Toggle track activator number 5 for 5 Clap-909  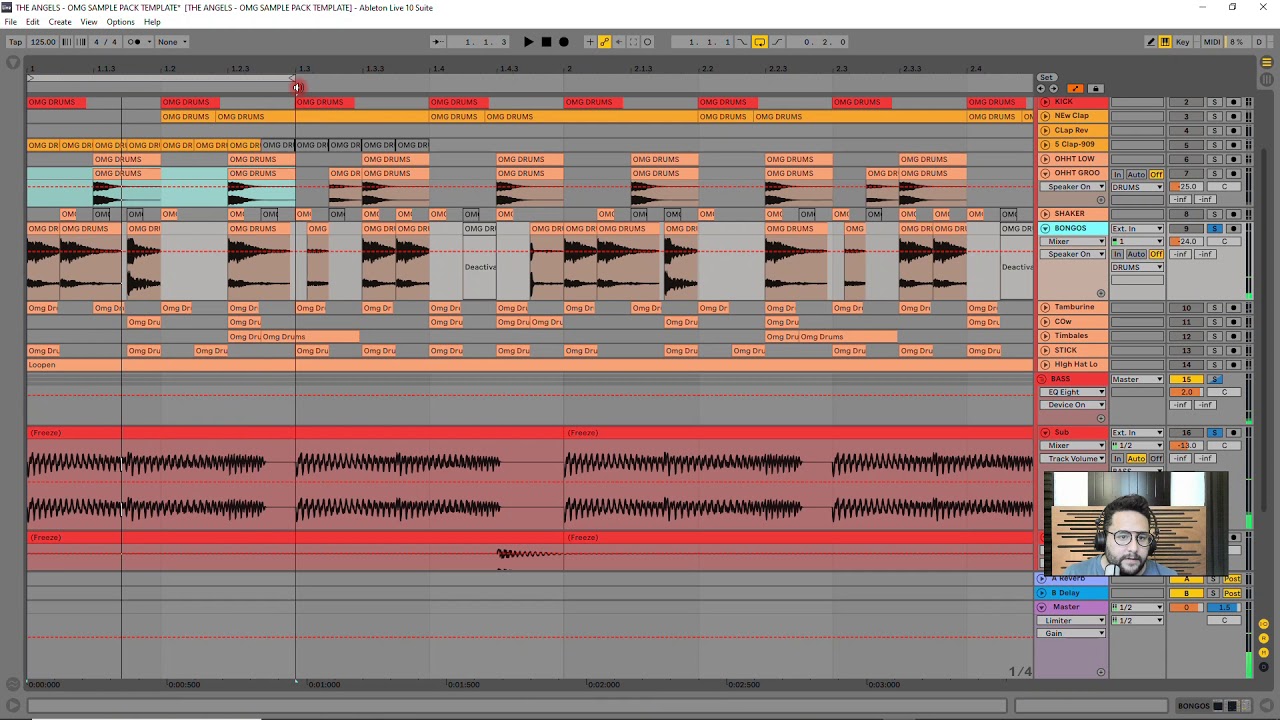click(x=1187, y=145)
